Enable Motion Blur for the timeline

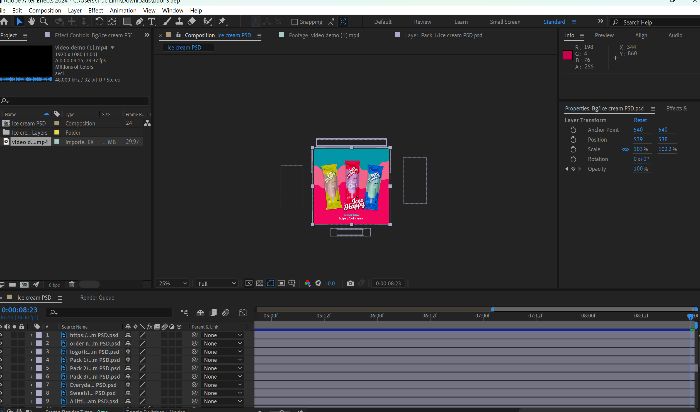point(226,312)
